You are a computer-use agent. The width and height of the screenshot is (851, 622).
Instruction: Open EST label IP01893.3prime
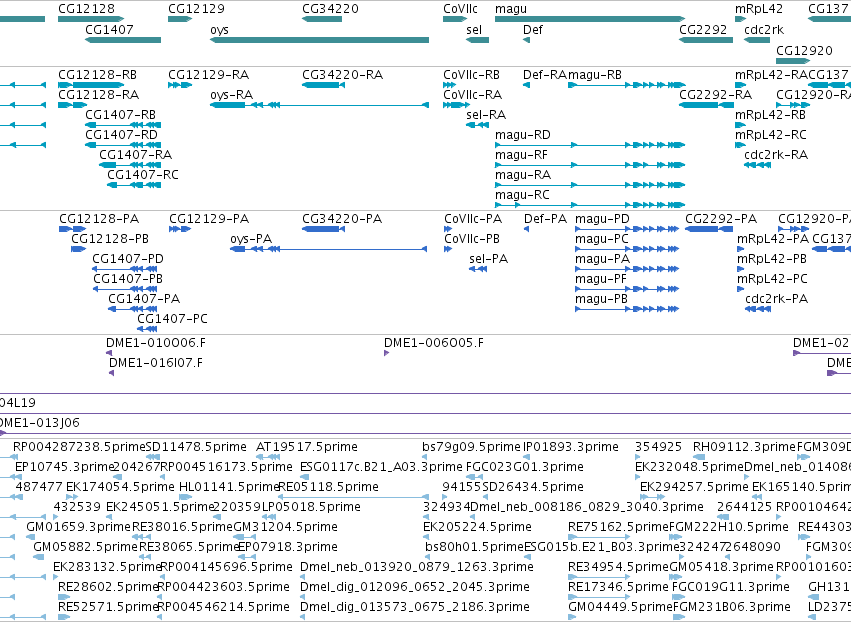(571, 447)
